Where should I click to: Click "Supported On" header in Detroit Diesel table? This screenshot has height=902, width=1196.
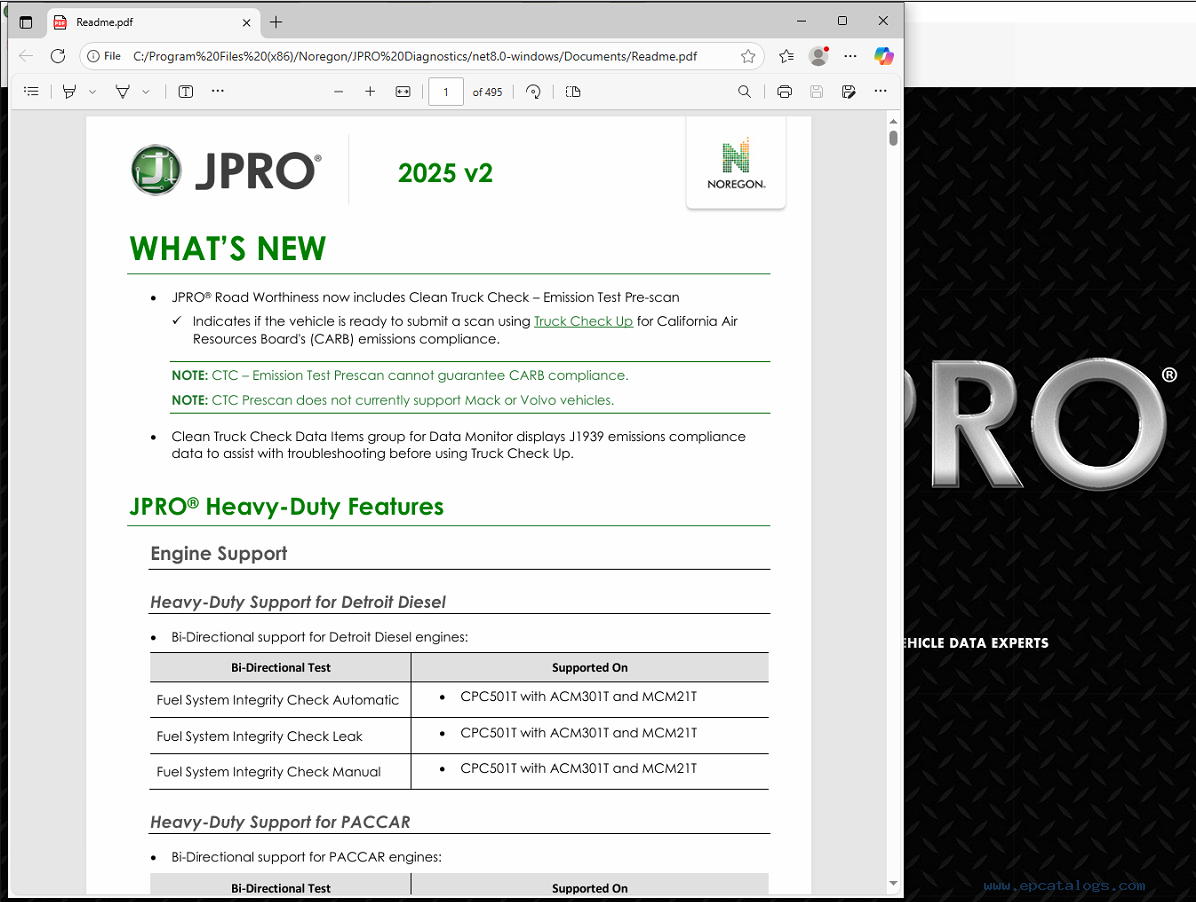click(x=590, y=667)
